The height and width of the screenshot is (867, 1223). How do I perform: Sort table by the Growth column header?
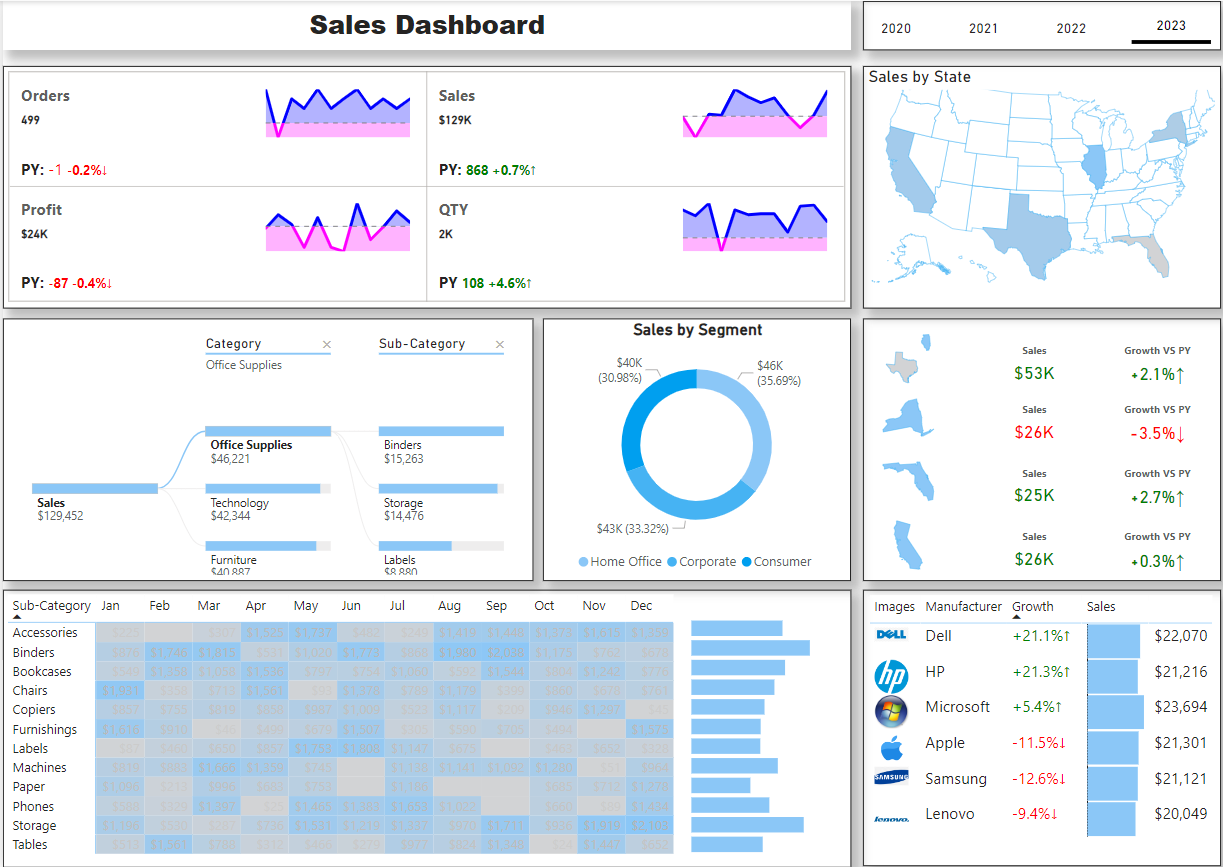(1032, 606)
